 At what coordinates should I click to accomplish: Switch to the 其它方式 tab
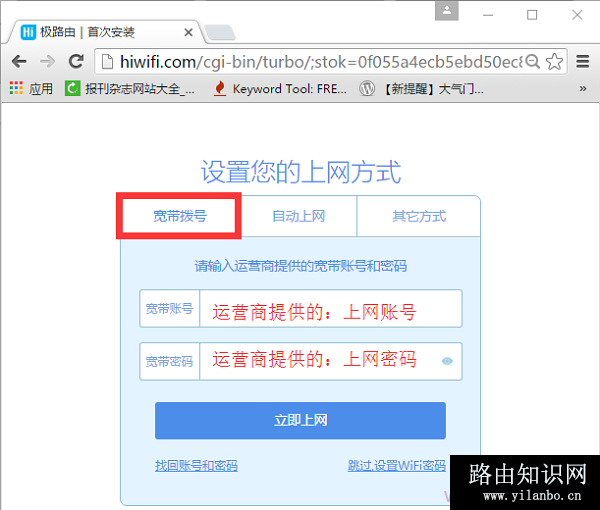coord(419,216)
